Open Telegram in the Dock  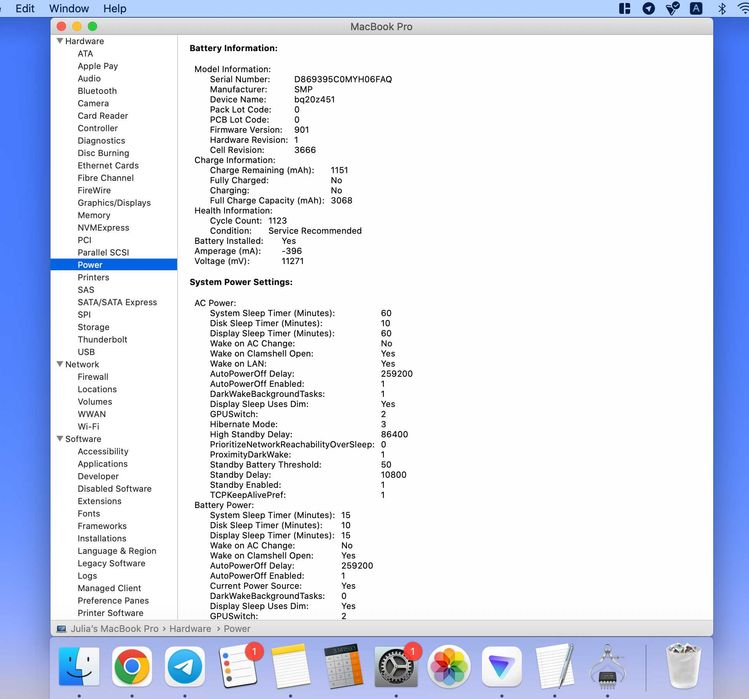[x=185, y=666]
